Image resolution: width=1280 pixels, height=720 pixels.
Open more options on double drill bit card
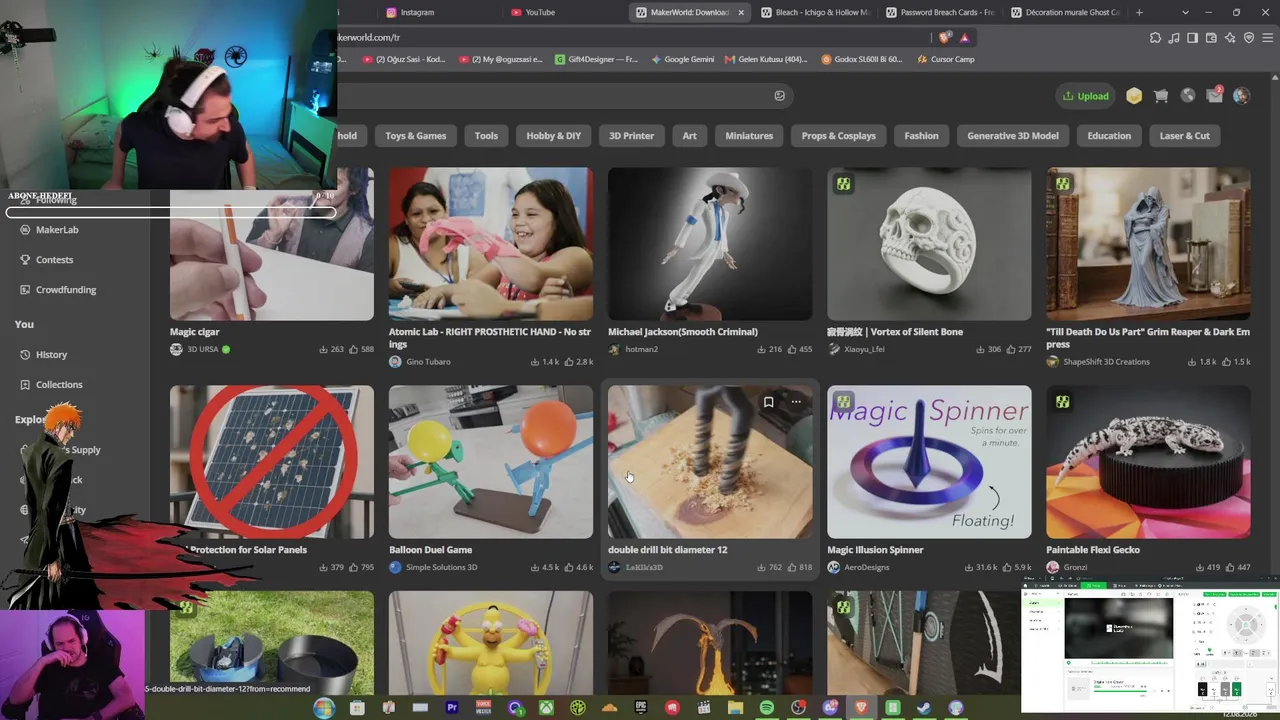pos(796,402)
